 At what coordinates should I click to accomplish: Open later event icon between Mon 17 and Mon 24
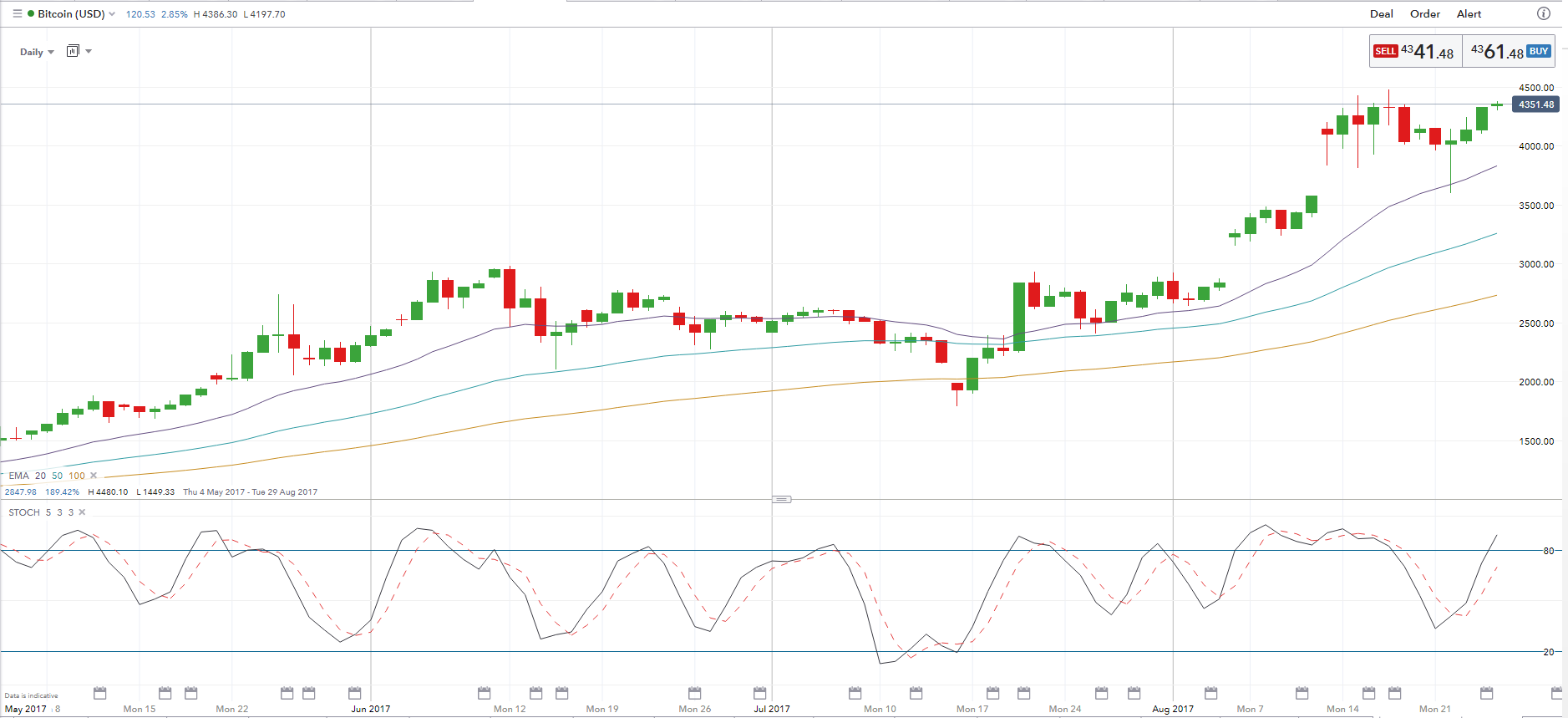(1024, 693)
